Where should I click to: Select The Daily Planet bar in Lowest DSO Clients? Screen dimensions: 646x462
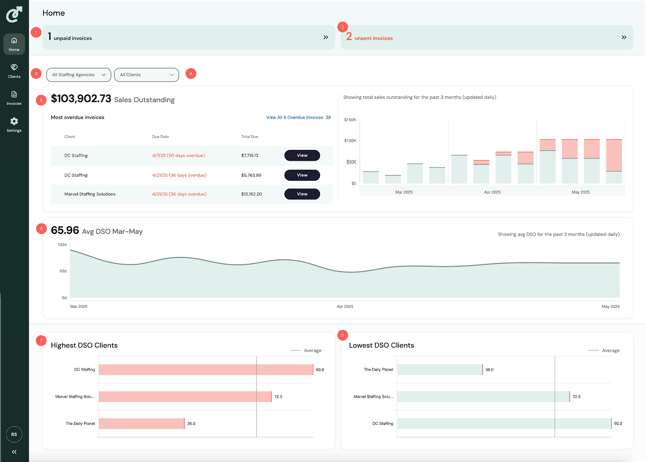[x=440, y=370]
